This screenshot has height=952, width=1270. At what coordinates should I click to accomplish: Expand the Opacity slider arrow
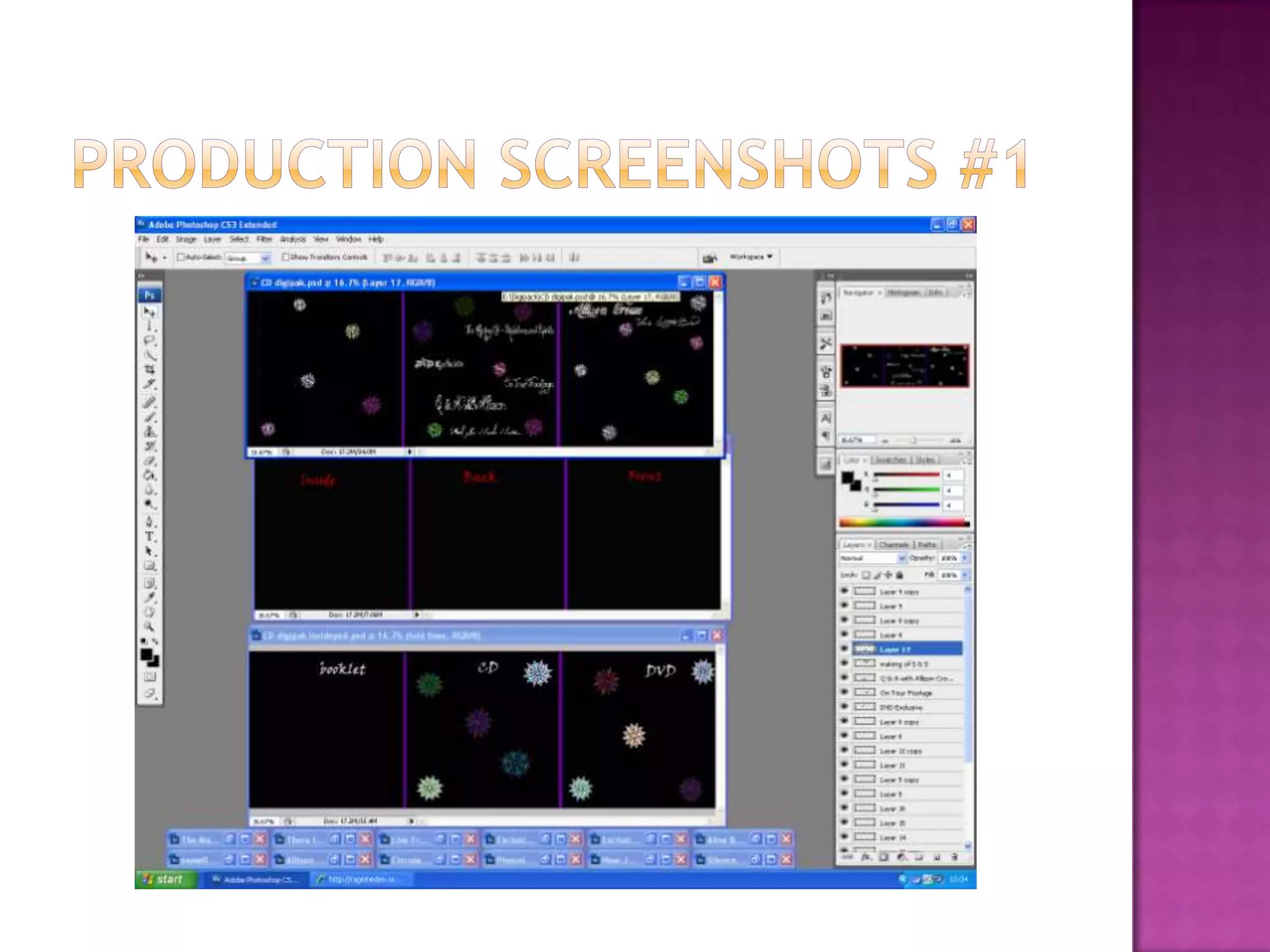[965, 558]
